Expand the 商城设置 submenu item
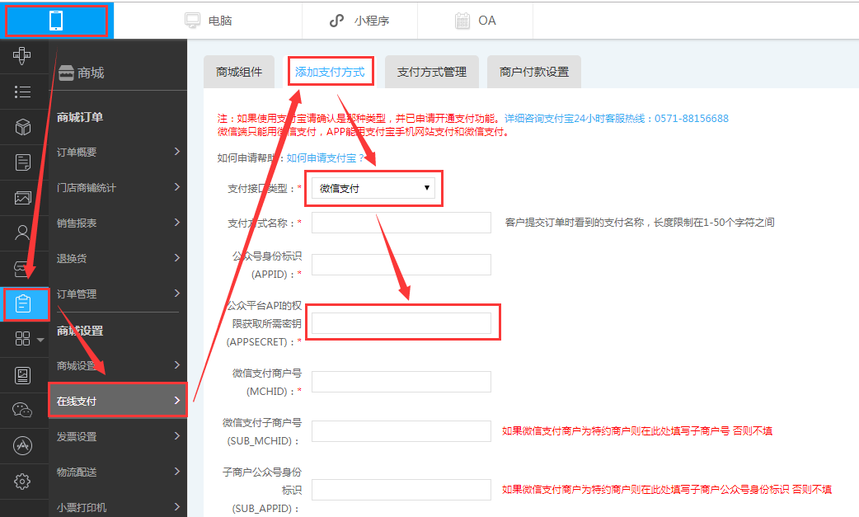This screenshot has width=859, height=517. tap(118, 366)
